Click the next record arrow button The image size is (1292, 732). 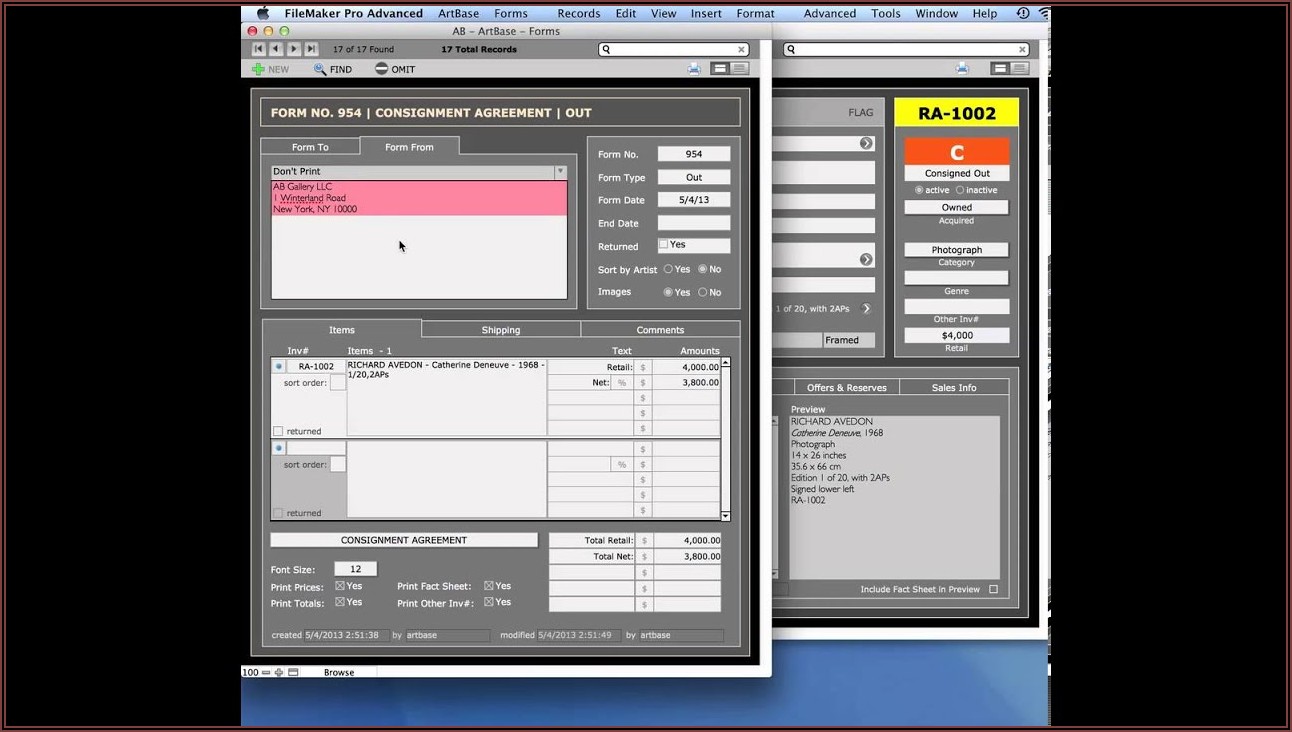(294, 49)
